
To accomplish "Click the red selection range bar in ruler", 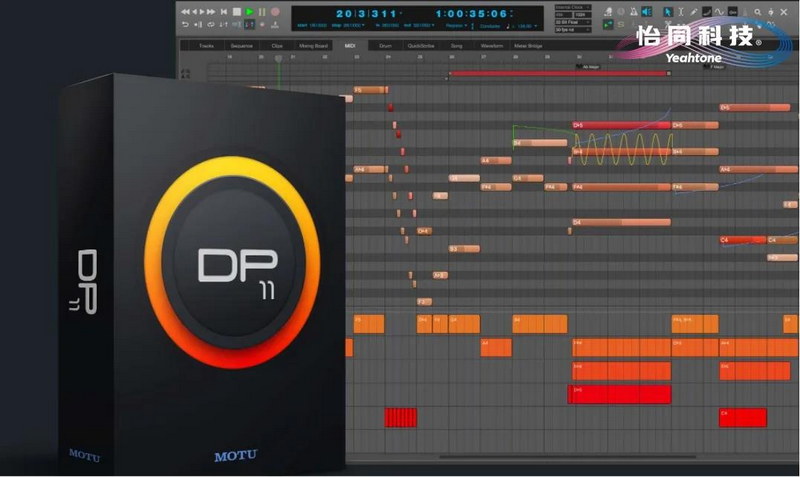I will [x=559, y=73].
